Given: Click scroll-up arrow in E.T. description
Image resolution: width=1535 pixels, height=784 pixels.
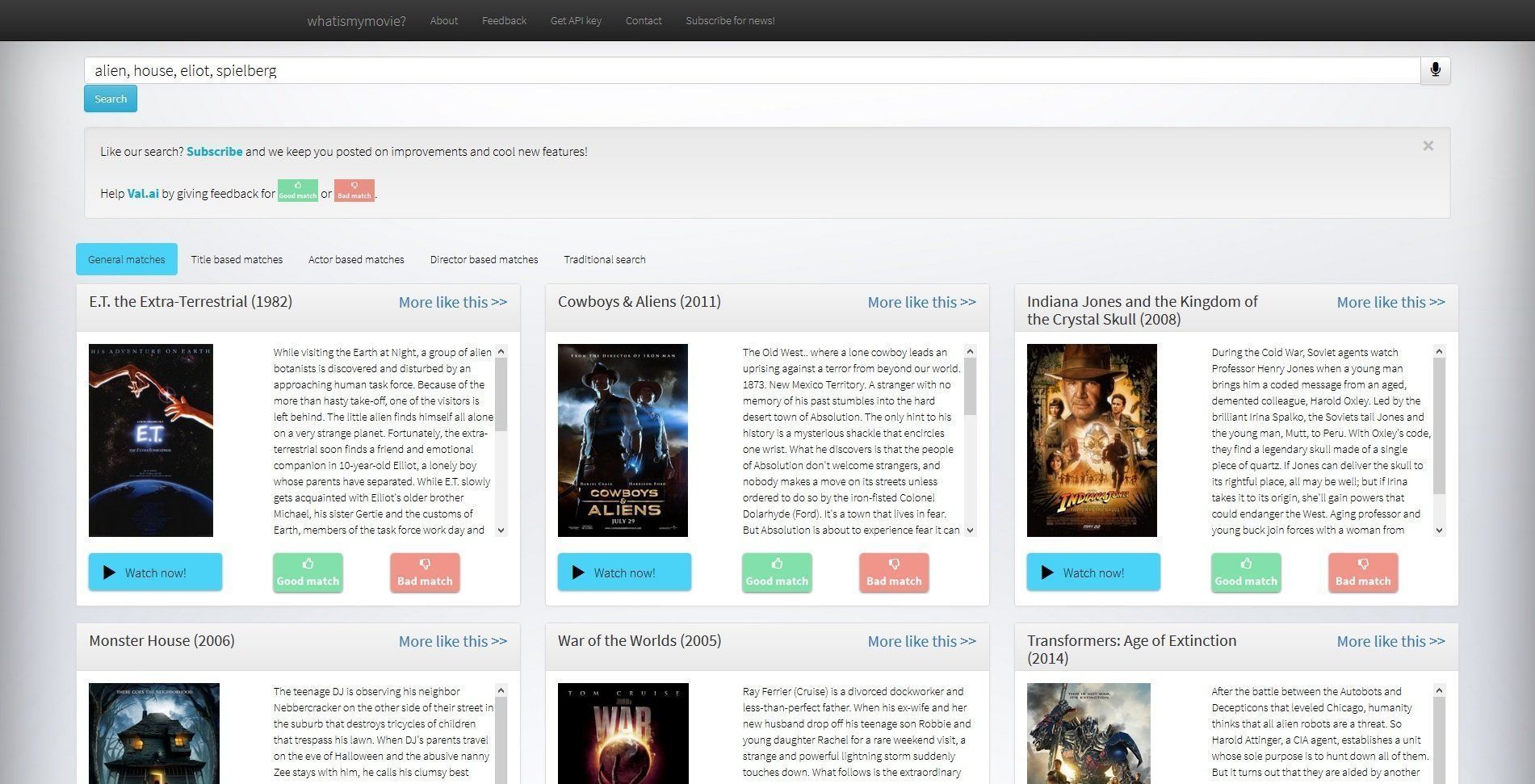Looking at the screenshot, I should click(501, 351).
